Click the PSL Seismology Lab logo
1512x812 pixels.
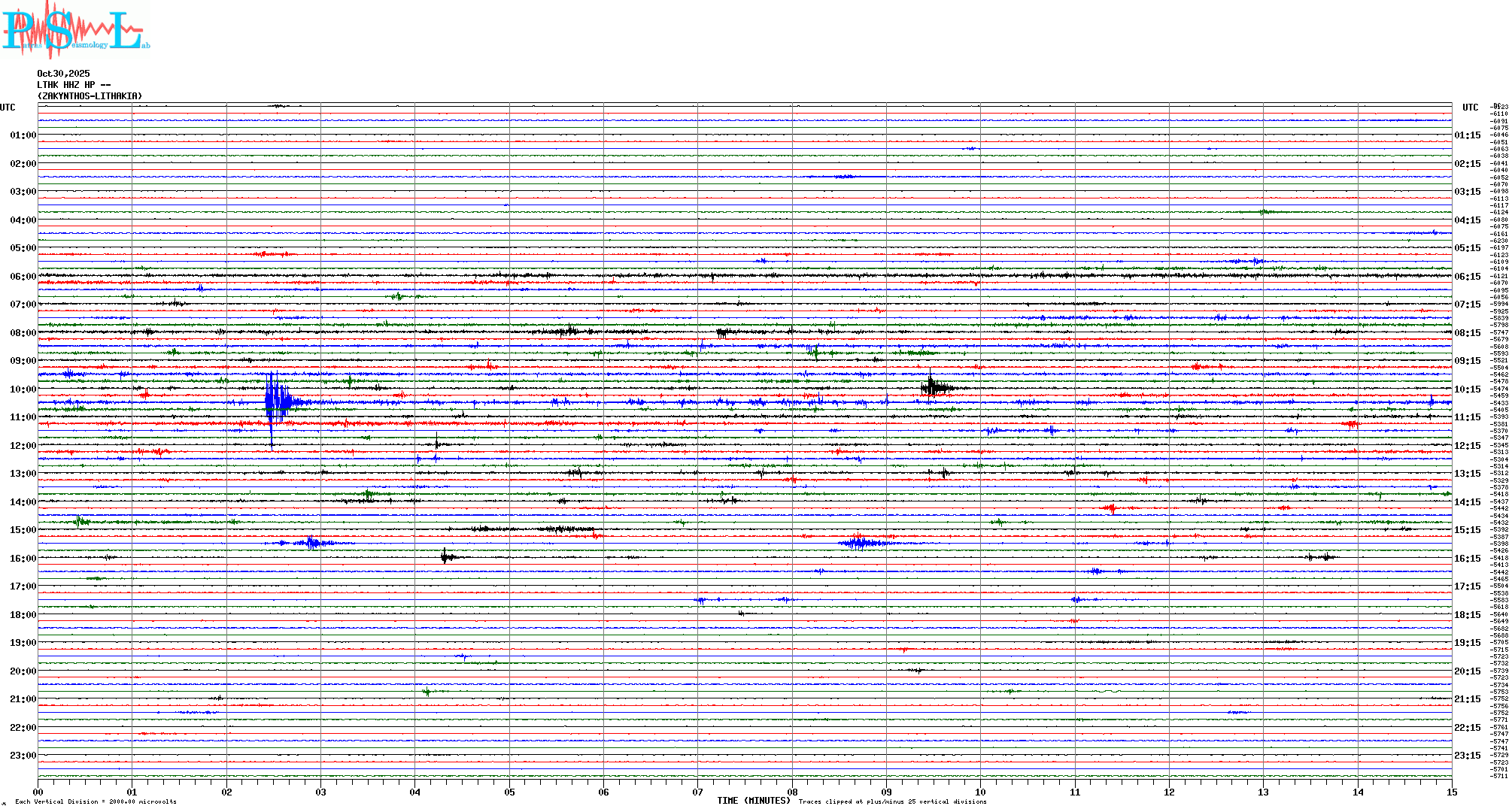point(75,30)
